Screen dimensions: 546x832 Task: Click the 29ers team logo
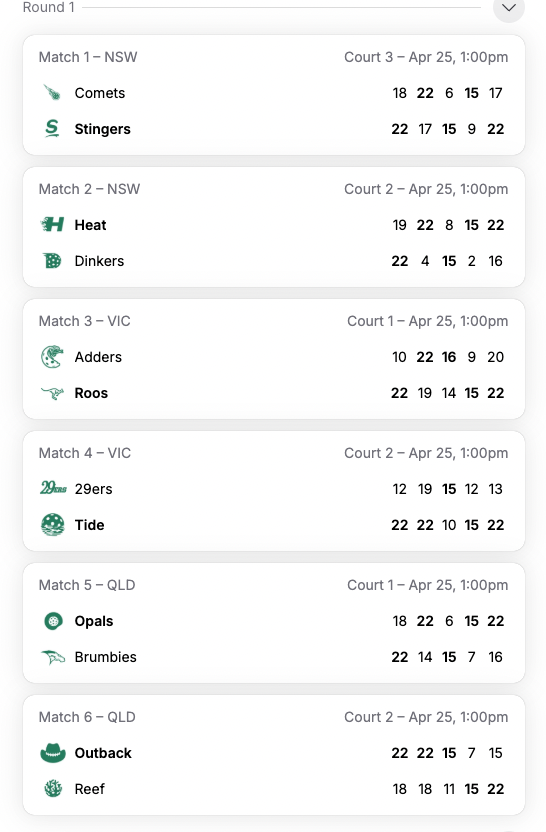[x=53, y=488]
